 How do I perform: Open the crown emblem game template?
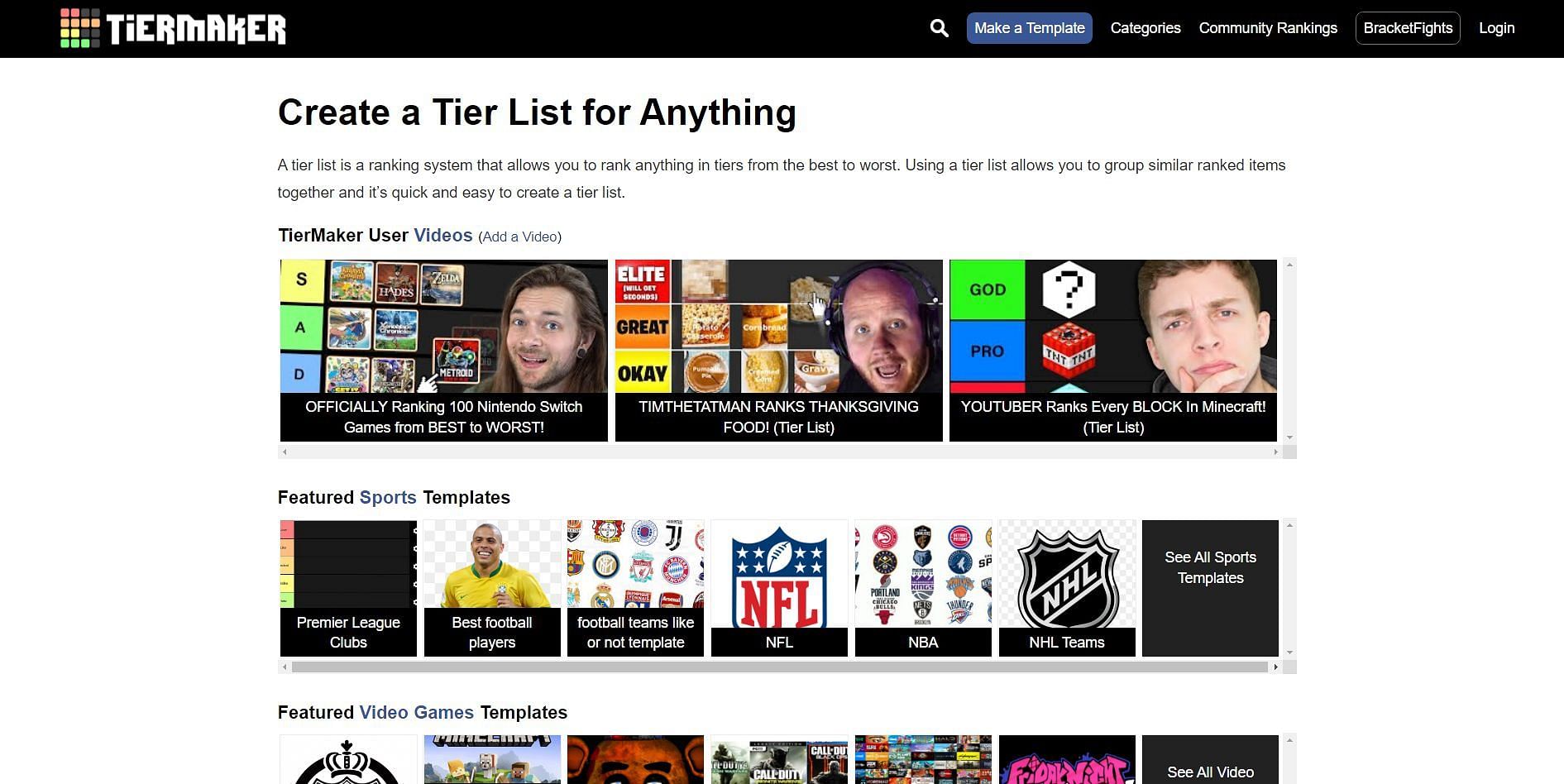tap(348, 759)
